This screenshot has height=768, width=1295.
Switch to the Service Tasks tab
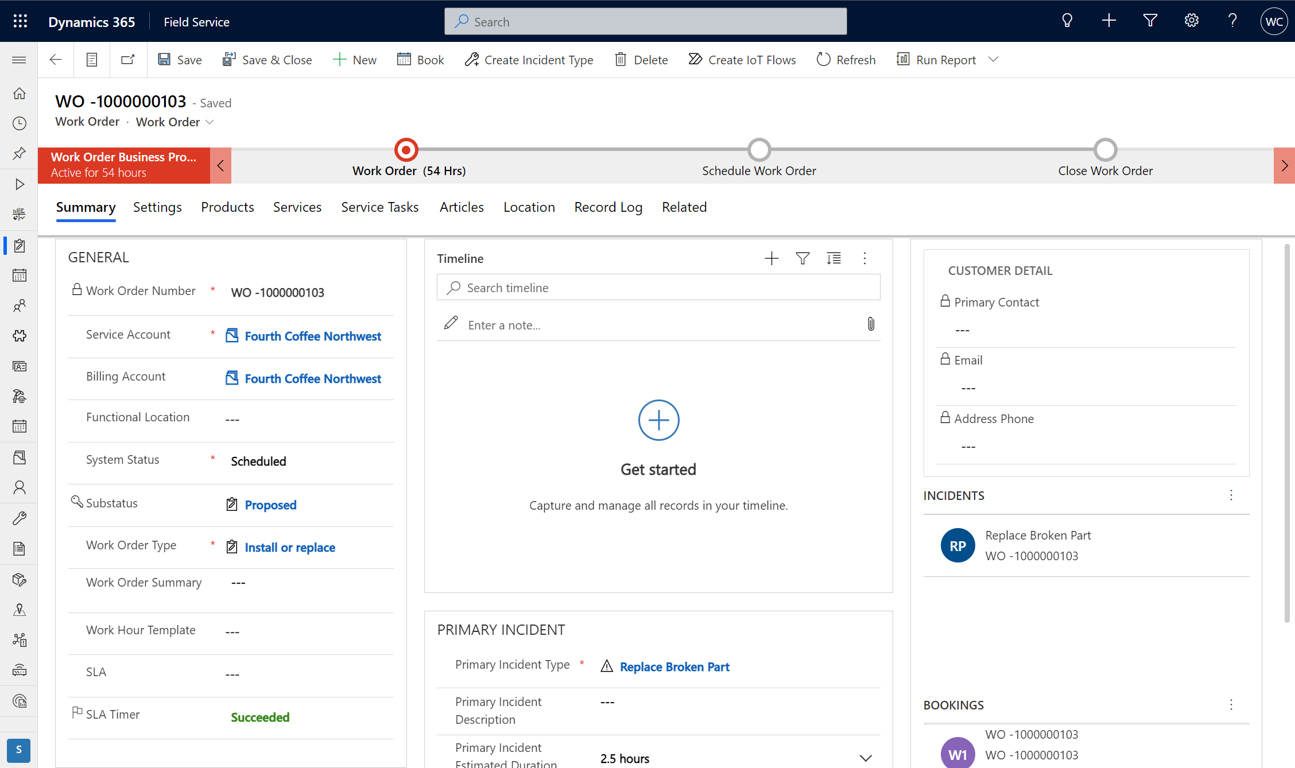point(379,207)
